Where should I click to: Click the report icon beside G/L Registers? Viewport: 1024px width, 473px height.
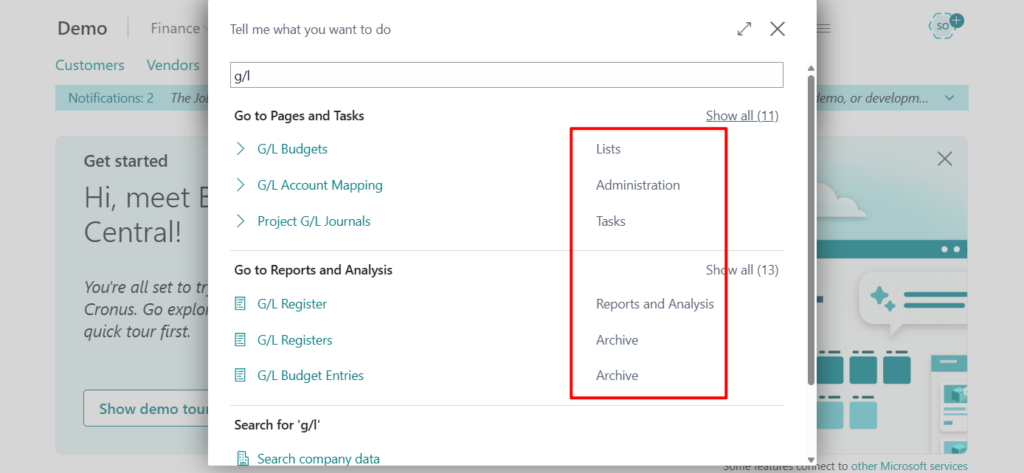click(x=240, y=340)
